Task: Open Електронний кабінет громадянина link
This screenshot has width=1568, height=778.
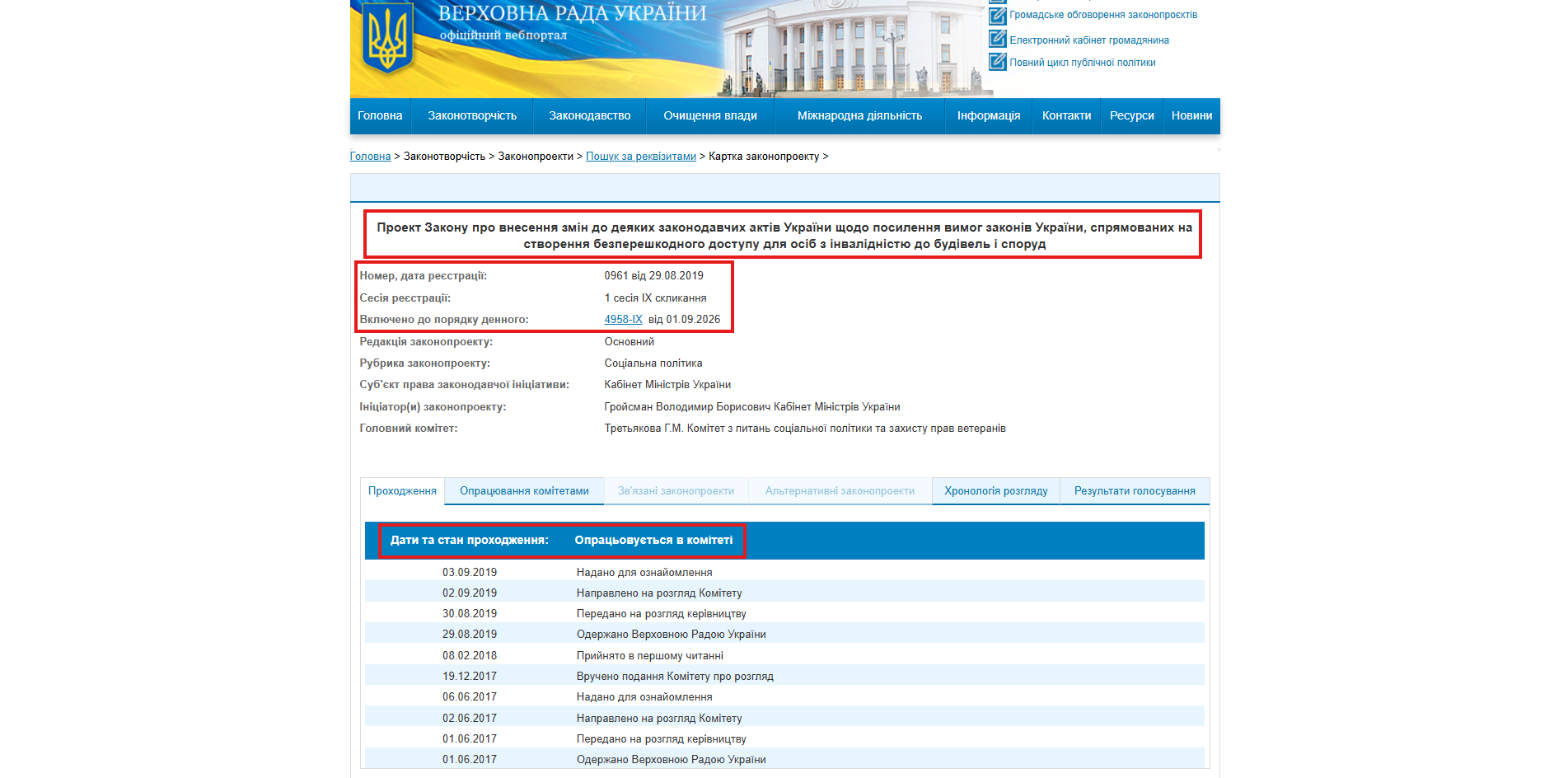Action: point(1089,40)
